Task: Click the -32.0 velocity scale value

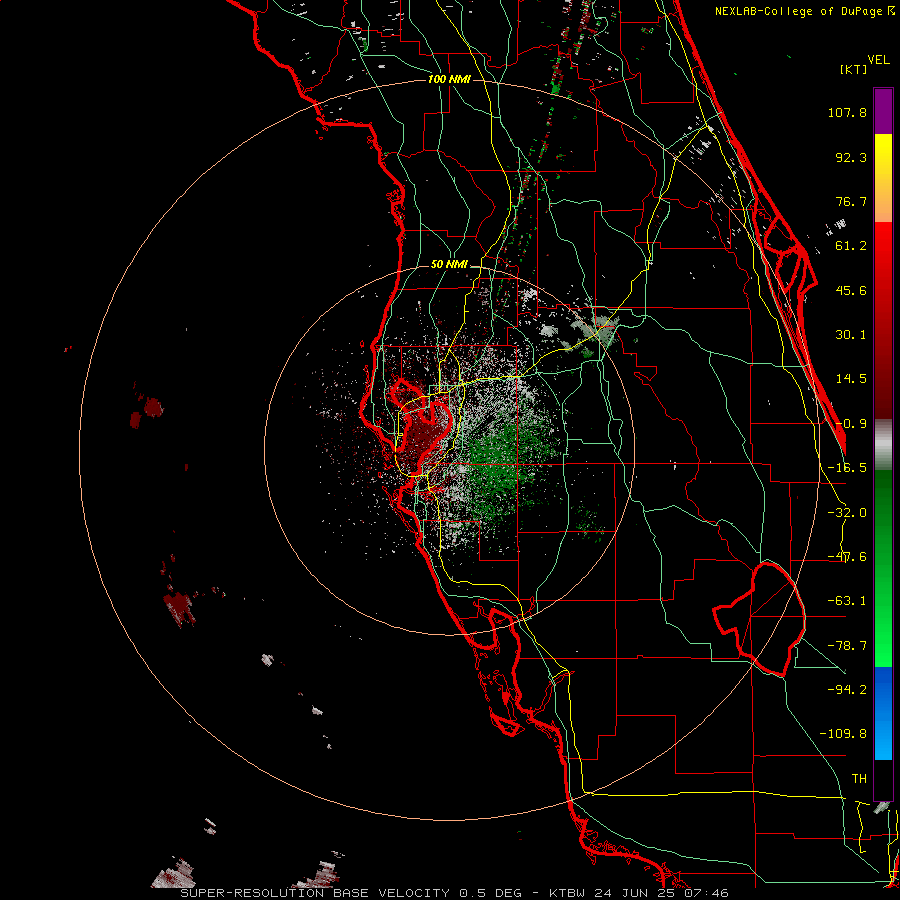Action: 847,513
